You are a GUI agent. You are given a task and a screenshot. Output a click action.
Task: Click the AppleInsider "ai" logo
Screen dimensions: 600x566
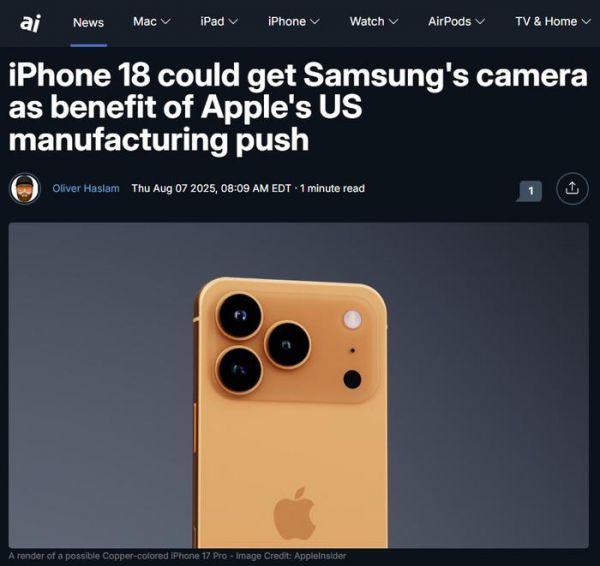(30, 23)
